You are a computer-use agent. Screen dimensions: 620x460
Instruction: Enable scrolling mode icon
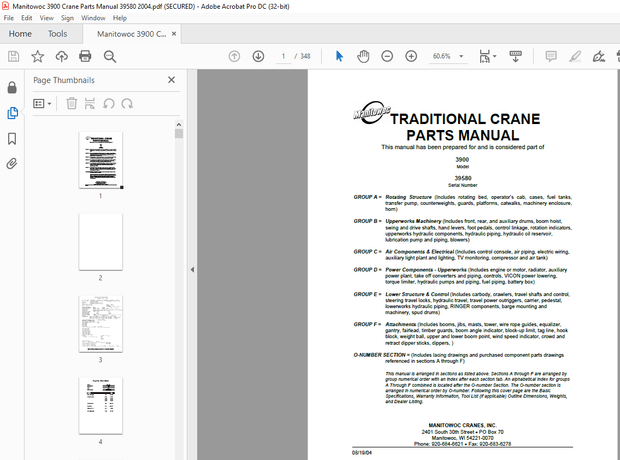coord(515,57)
